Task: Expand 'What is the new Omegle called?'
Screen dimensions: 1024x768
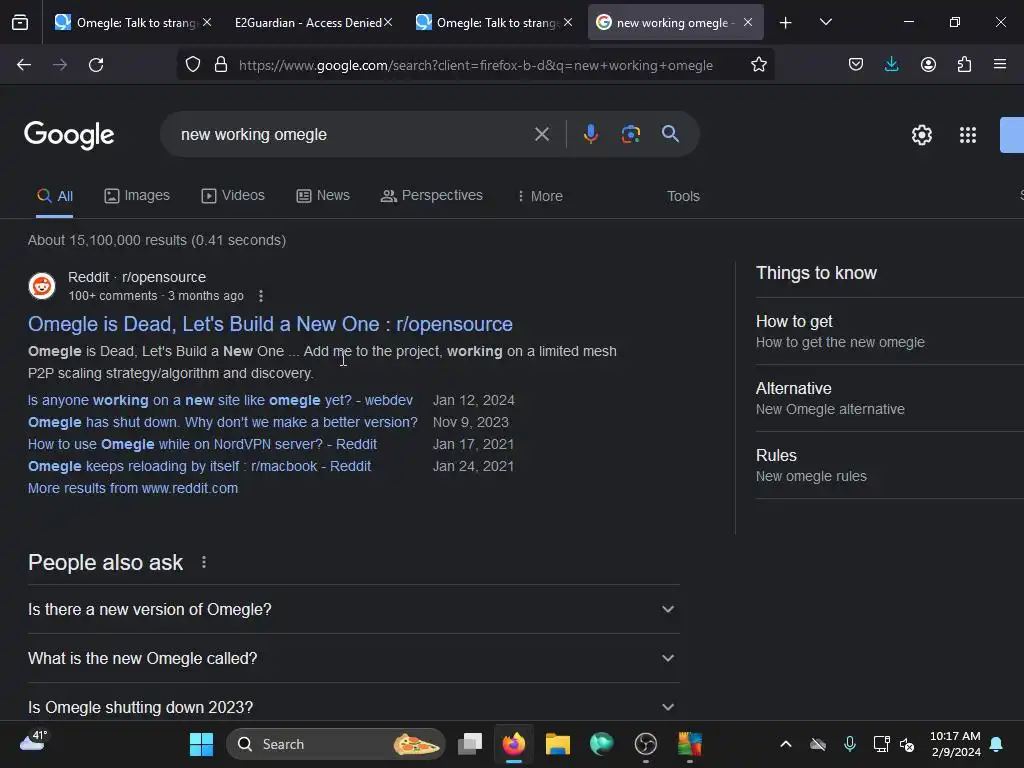Action: coord(353,658)
